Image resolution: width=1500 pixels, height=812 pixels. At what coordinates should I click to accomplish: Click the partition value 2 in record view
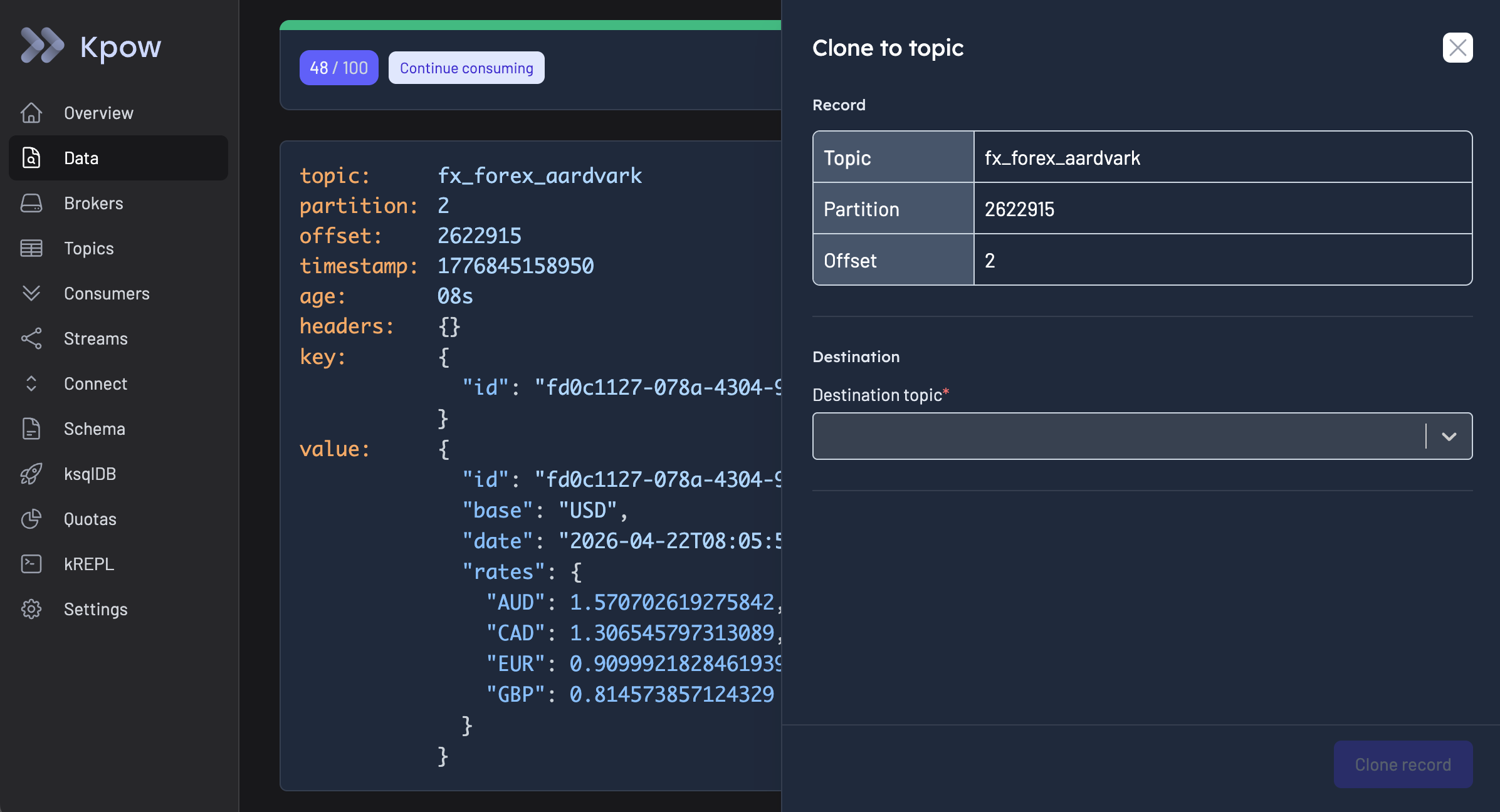(443, 206)
